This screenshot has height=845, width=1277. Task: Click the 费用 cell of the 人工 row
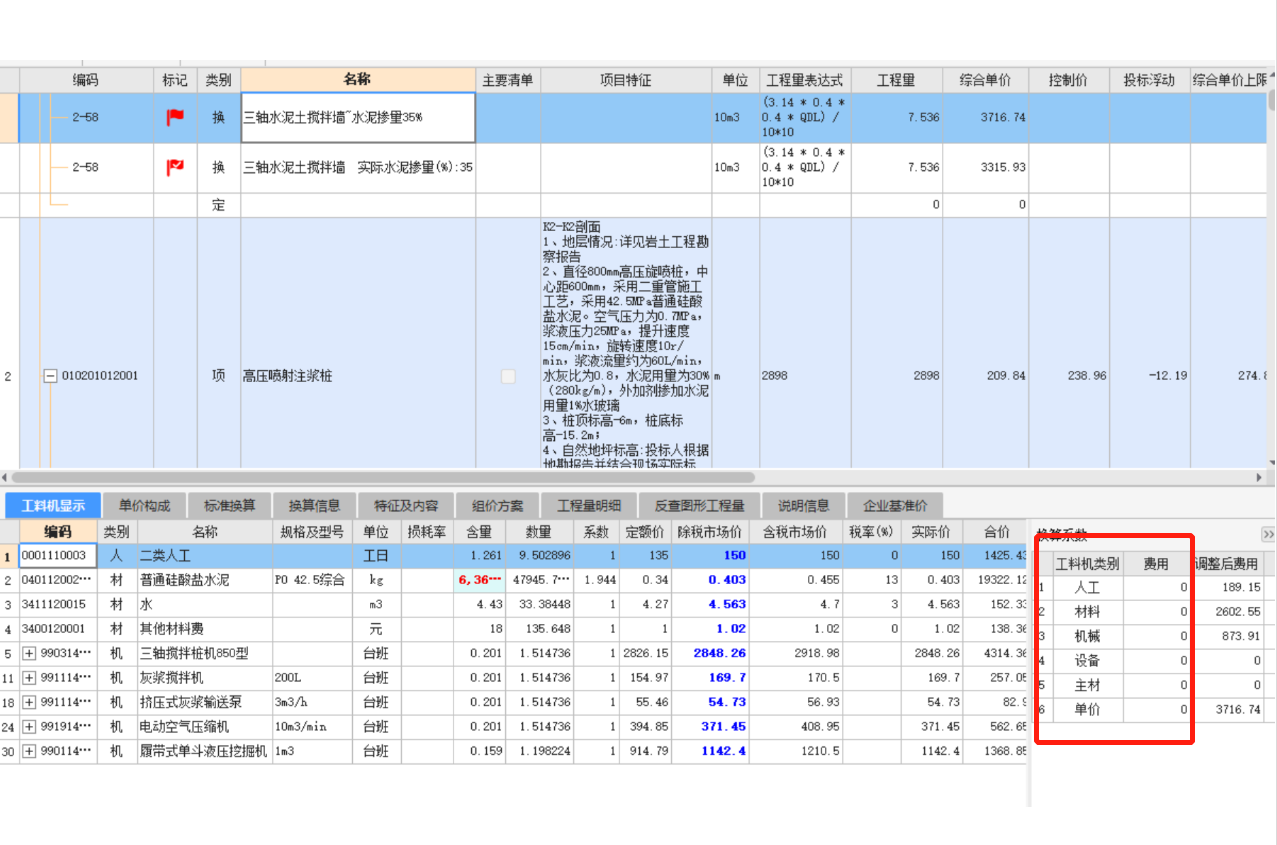point(1157,587)
